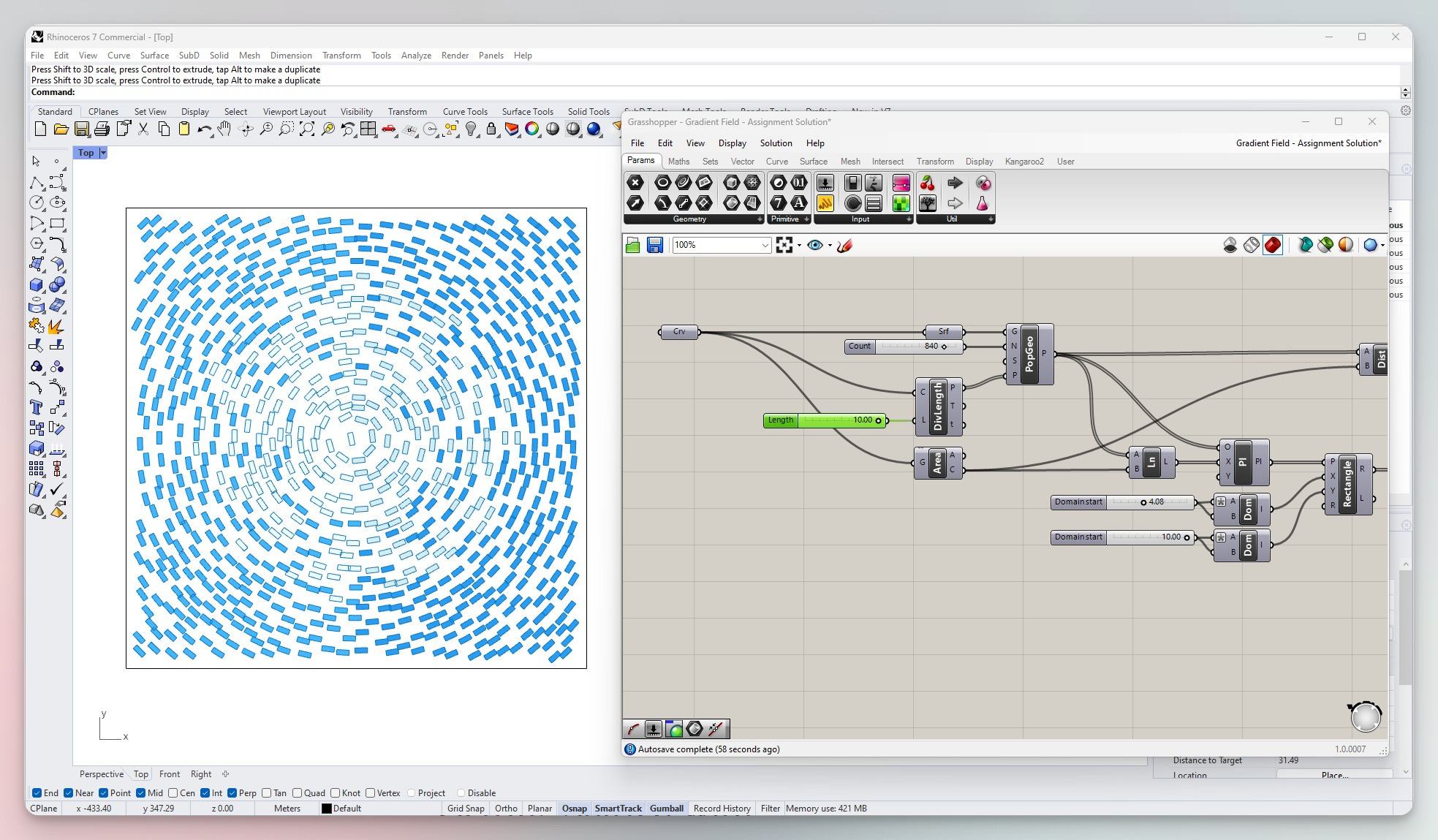Click the Lock objects padlock icon

tap(491, 129)
